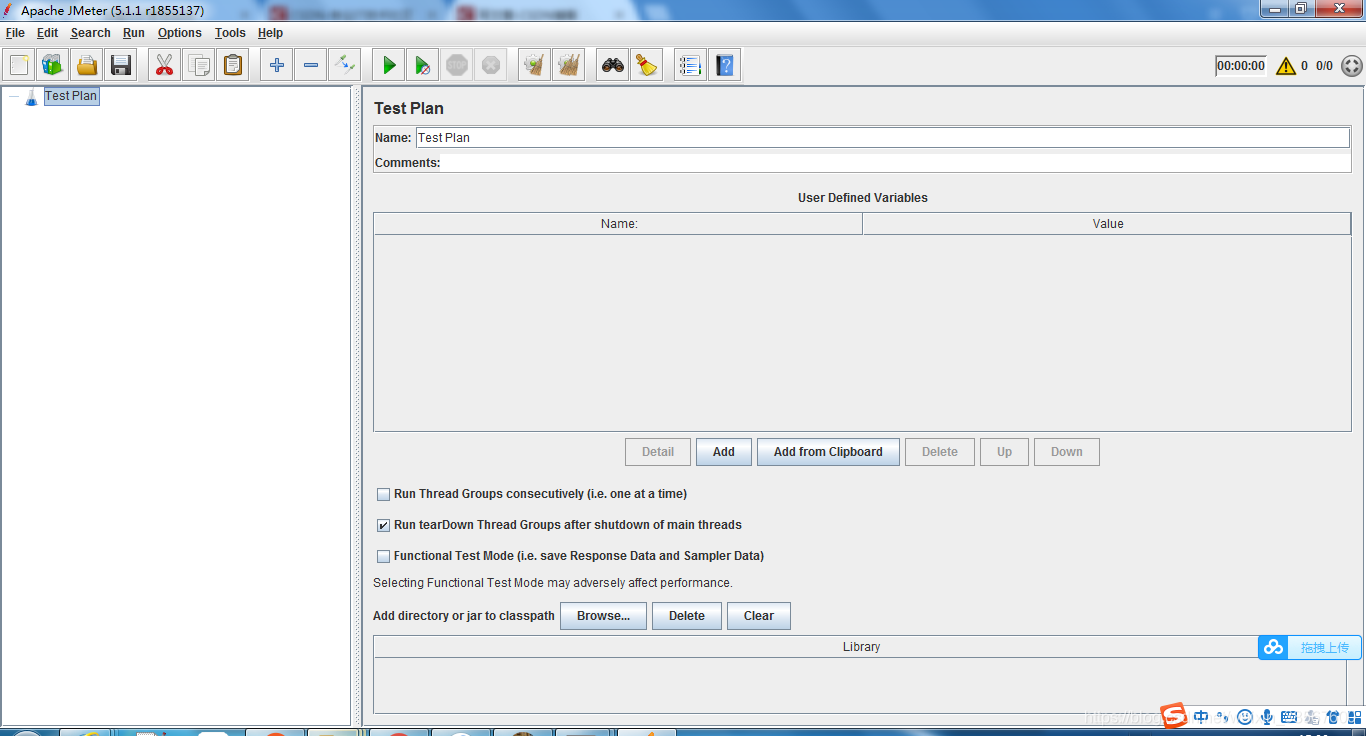
Task: Click the Name text field
Action: tap(883, 138)
